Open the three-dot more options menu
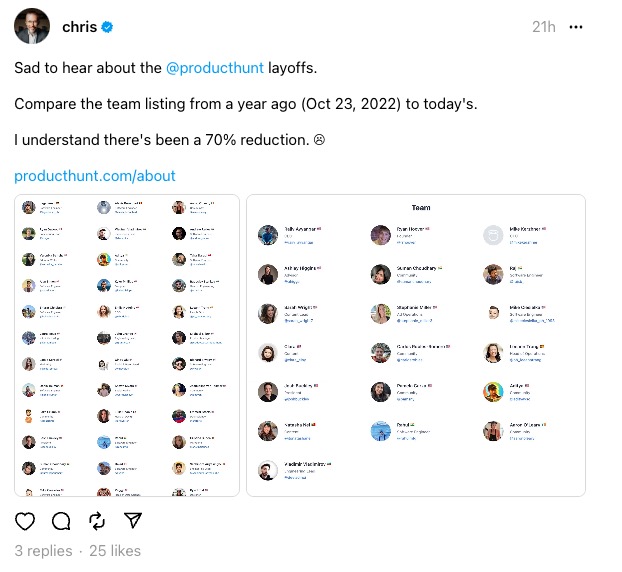 [x=575, y=27]
